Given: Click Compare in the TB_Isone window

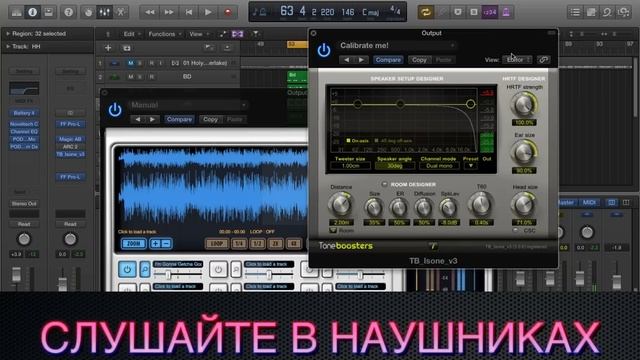Looking at the screenshot, I should tap(388, 60).
